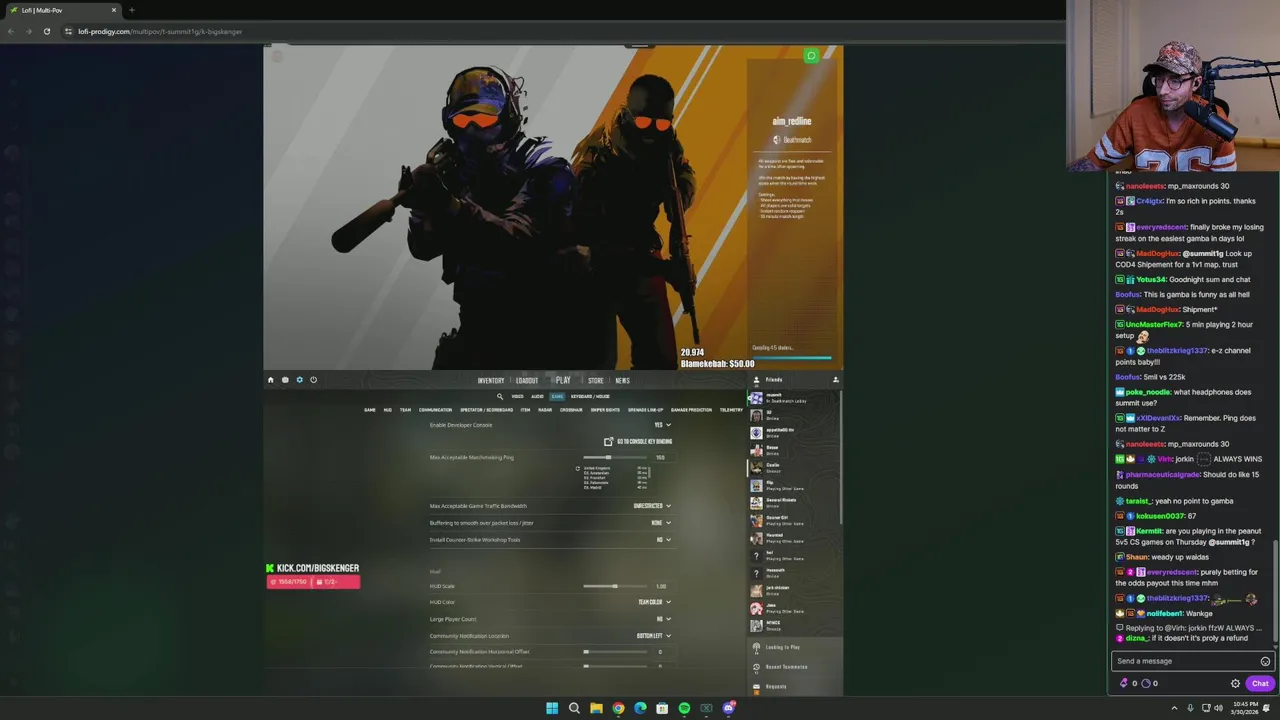Open friend Requests envelope icon
Viewport: 1280px width, 720px height.
click(756, 686)
